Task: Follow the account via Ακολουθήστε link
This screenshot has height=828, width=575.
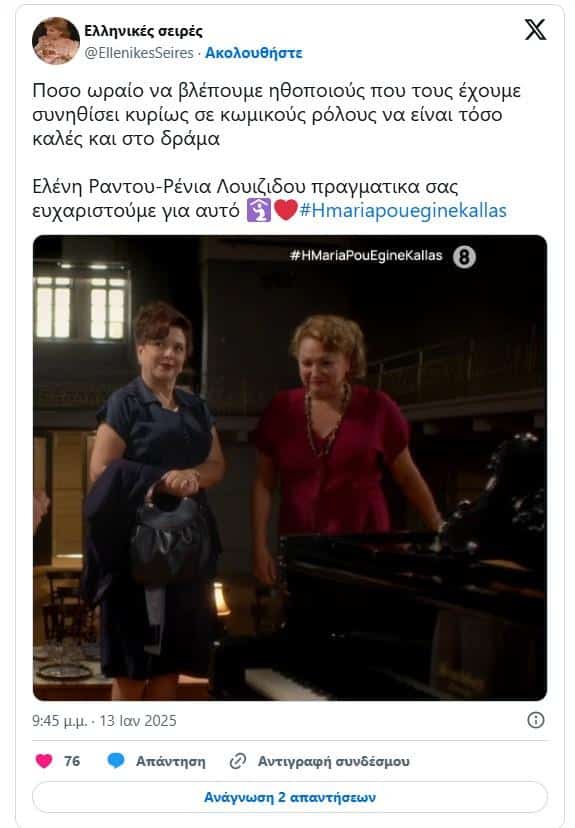Action: pyautogui.click(x=253, y=53)
